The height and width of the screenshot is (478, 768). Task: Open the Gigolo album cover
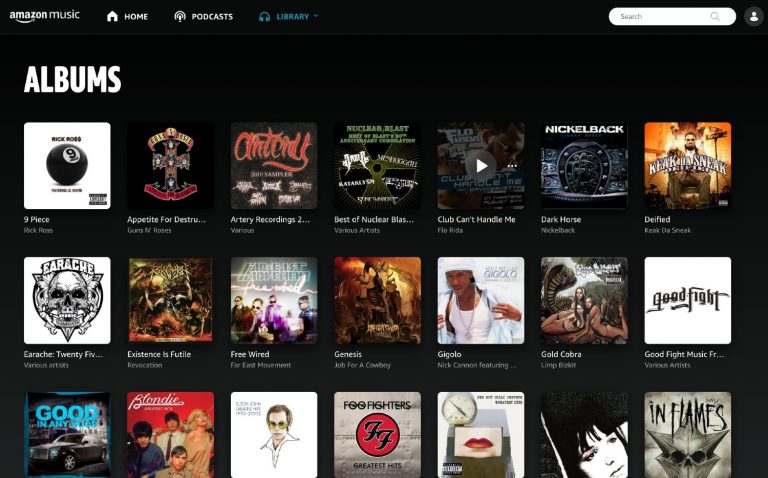point(481,300)
